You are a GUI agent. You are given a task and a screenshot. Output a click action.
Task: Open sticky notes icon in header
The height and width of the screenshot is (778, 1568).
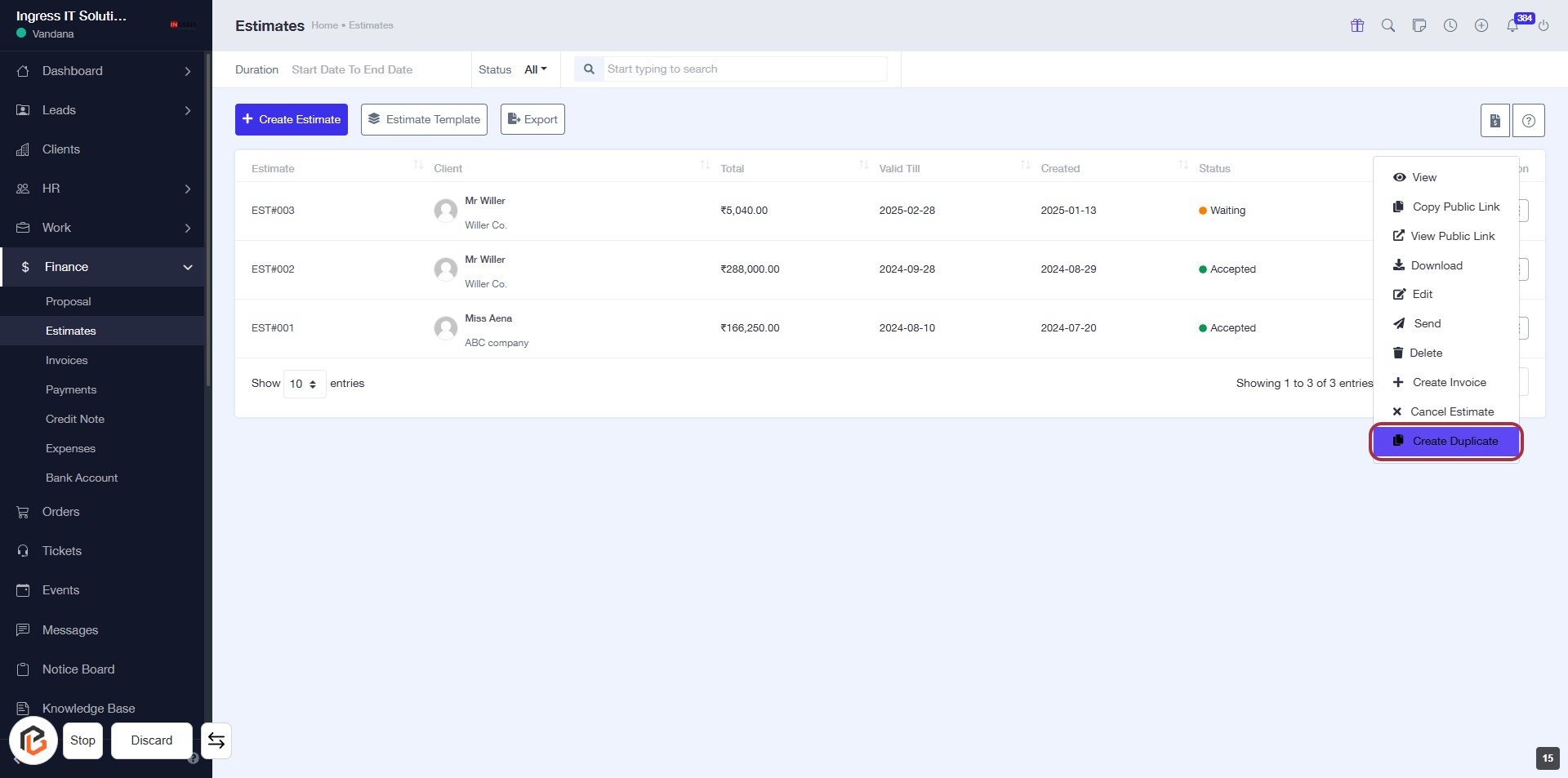pos(1419,25)
